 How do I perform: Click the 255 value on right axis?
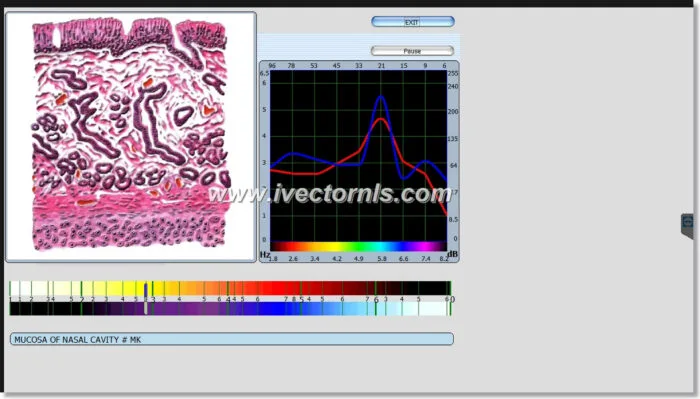453,74
